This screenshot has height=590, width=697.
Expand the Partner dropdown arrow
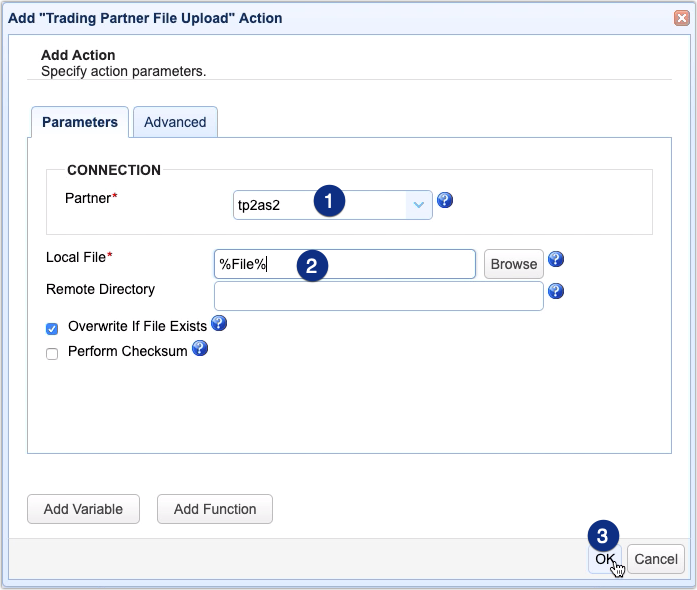418,204
